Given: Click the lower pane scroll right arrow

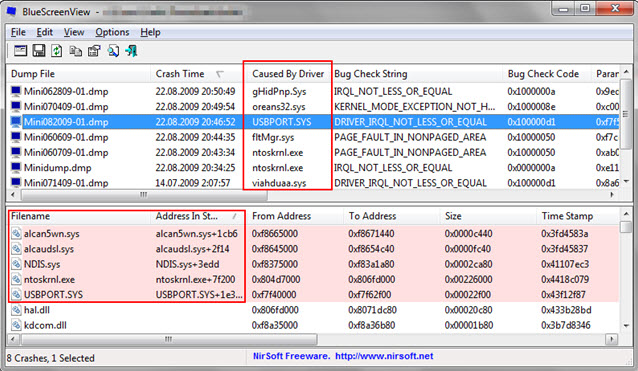Looking at the screenshot, I should (x=611, y=338).
